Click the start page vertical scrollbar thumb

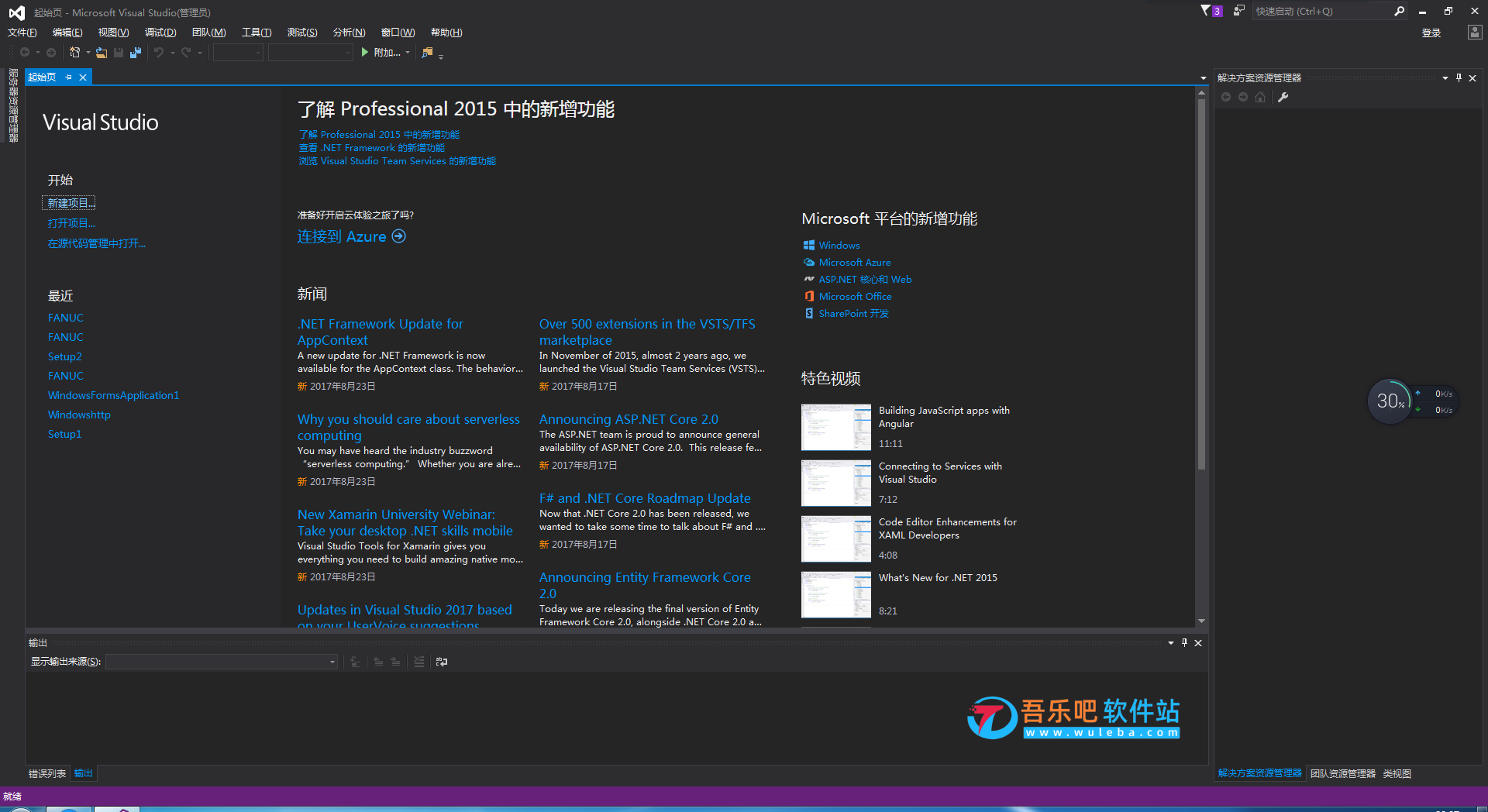pos(1201,283)
